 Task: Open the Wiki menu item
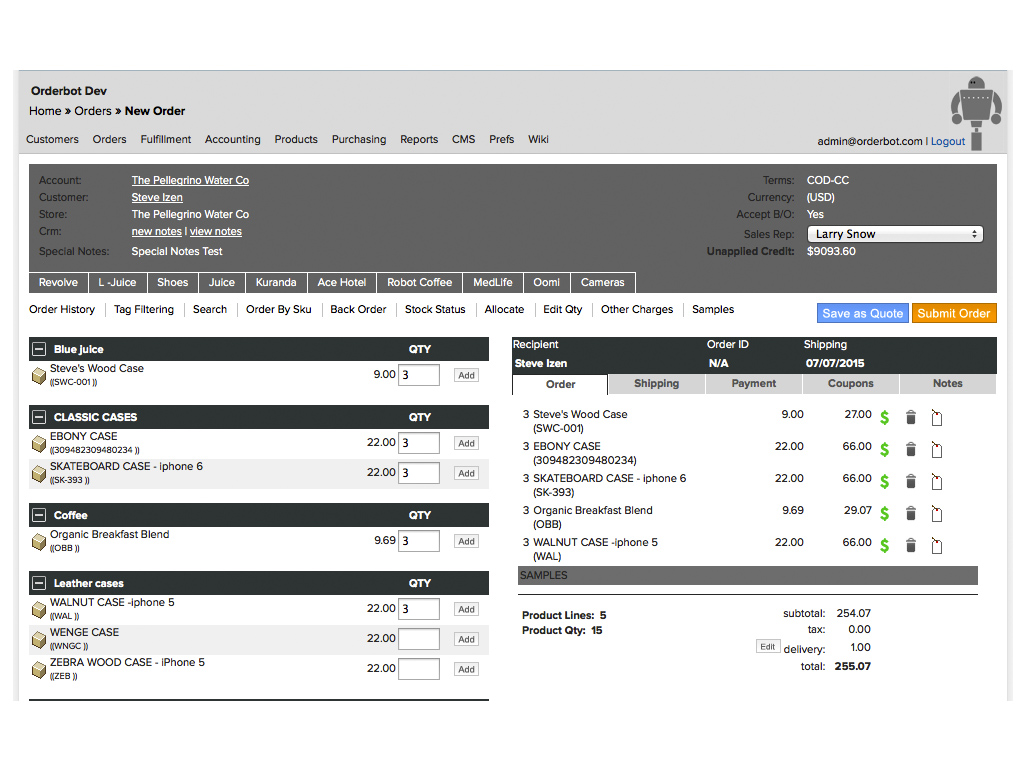click(538, 139)
